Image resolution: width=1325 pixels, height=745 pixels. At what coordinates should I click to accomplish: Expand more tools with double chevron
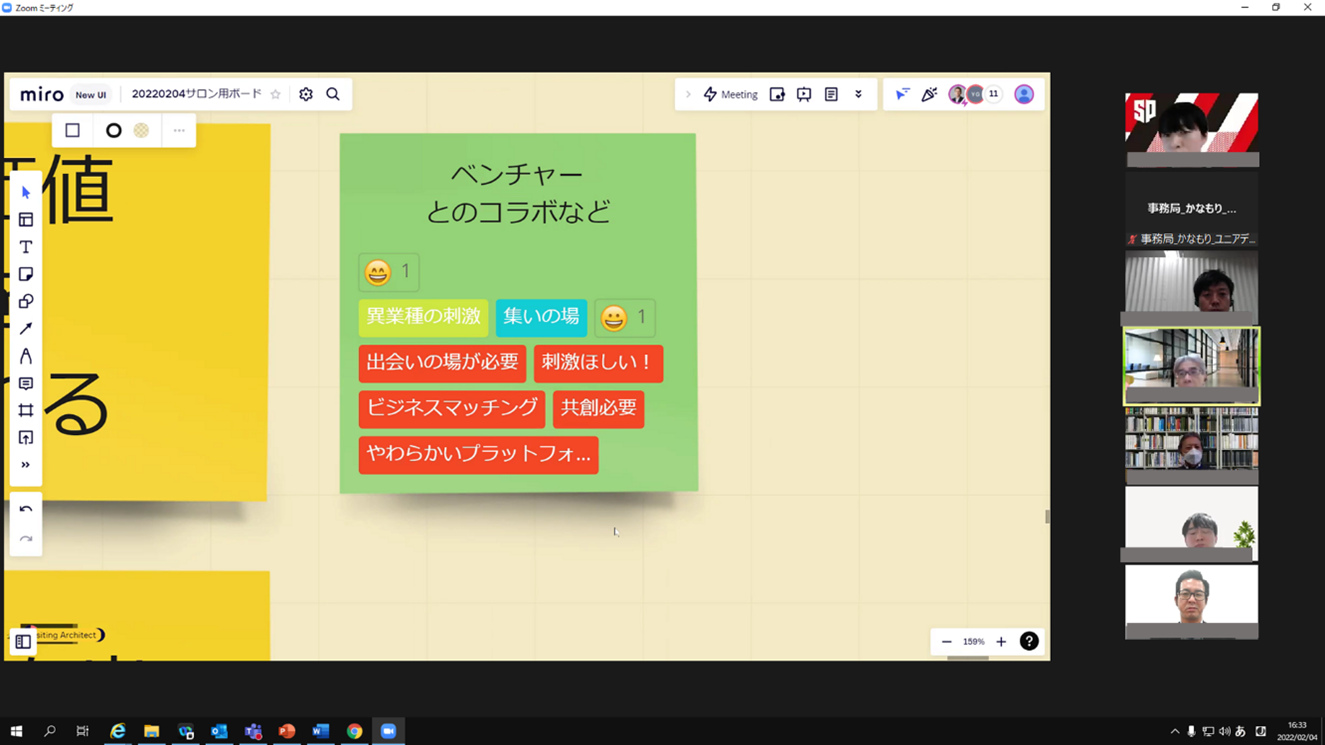(x=26, y=465)
